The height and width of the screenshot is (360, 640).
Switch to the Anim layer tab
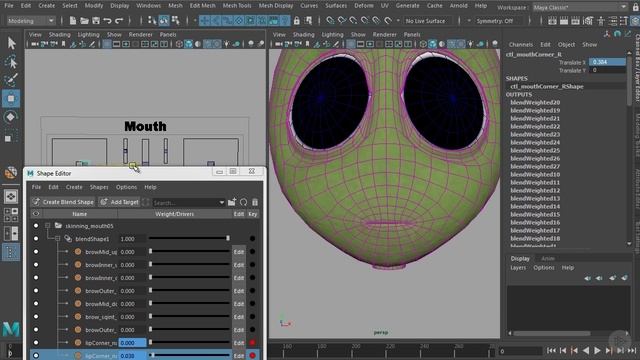click(x=547, y=258)
